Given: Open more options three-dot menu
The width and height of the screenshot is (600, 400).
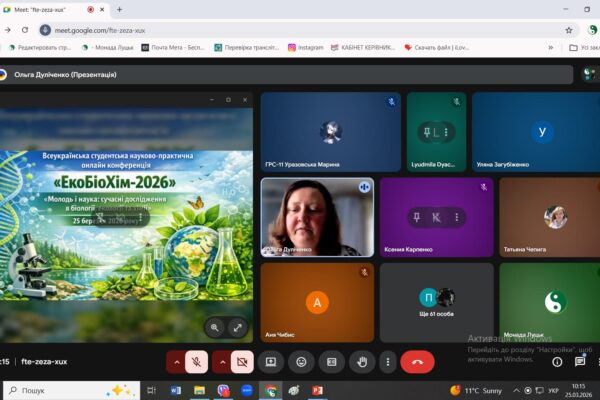Looking at the screenshot, I should tap(391, 361).
